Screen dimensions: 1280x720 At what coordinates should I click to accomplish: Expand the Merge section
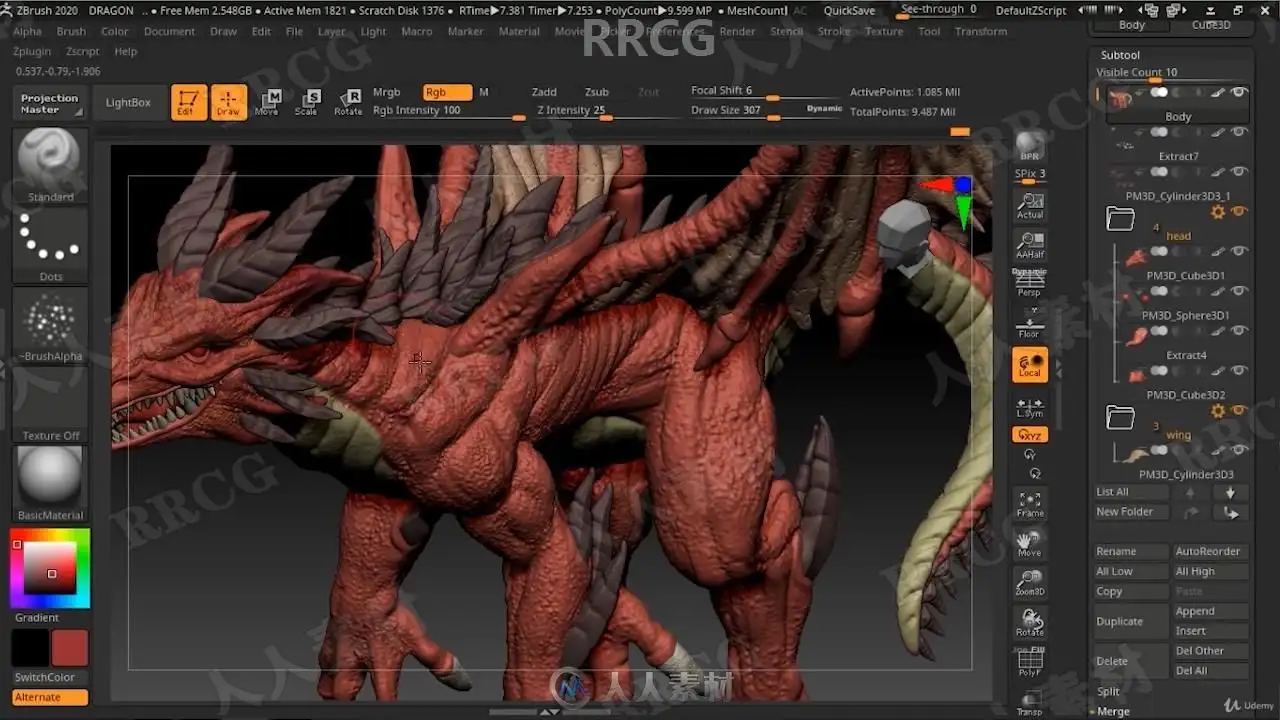tap(1113, 711)
